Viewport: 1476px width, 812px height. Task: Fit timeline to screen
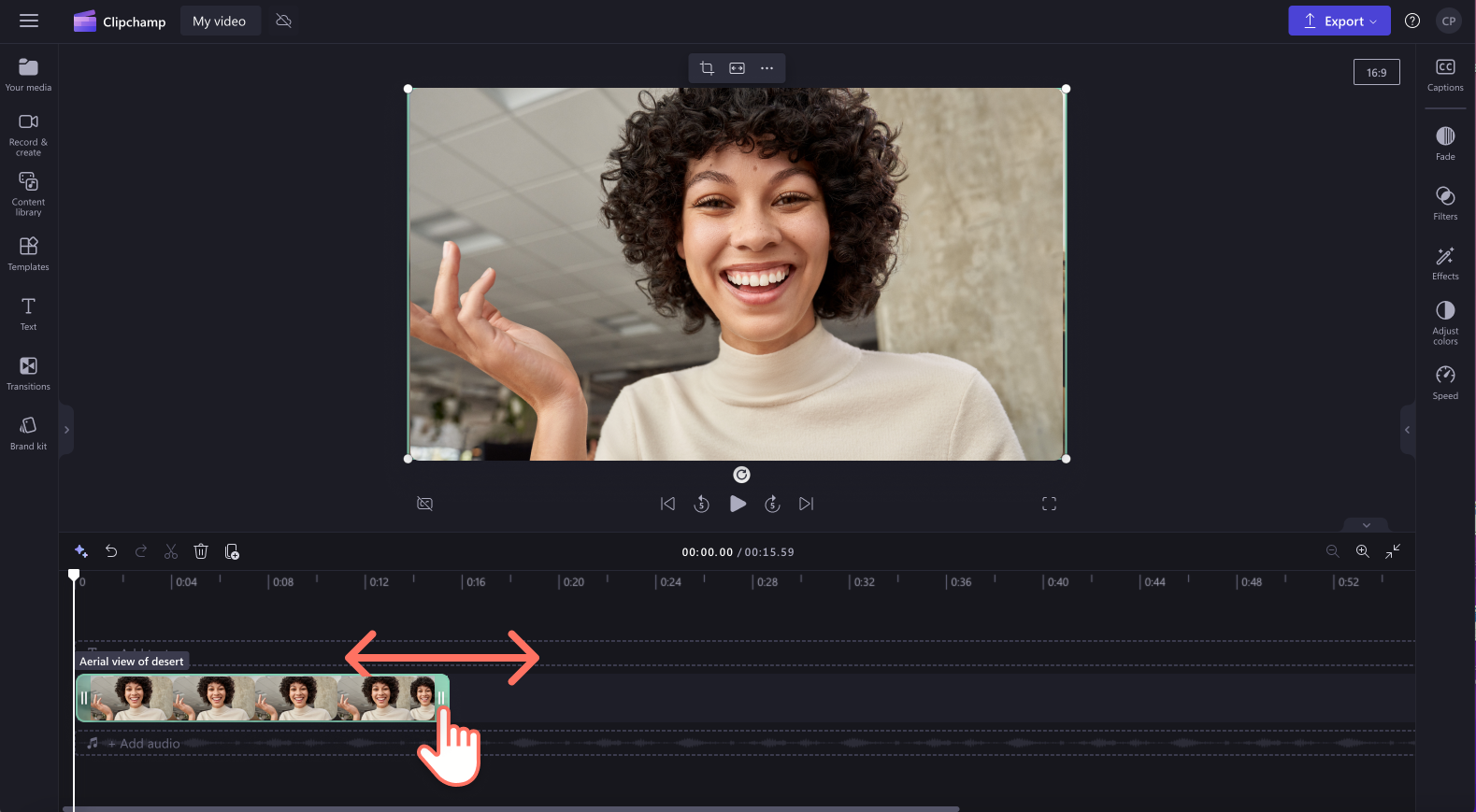(x=1393, y=551)
